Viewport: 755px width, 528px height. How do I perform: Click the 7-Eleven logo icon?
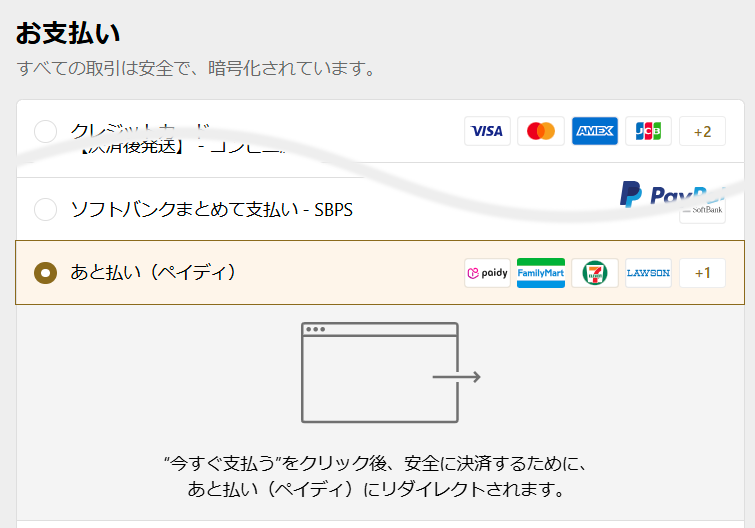(x=595, y=273)
